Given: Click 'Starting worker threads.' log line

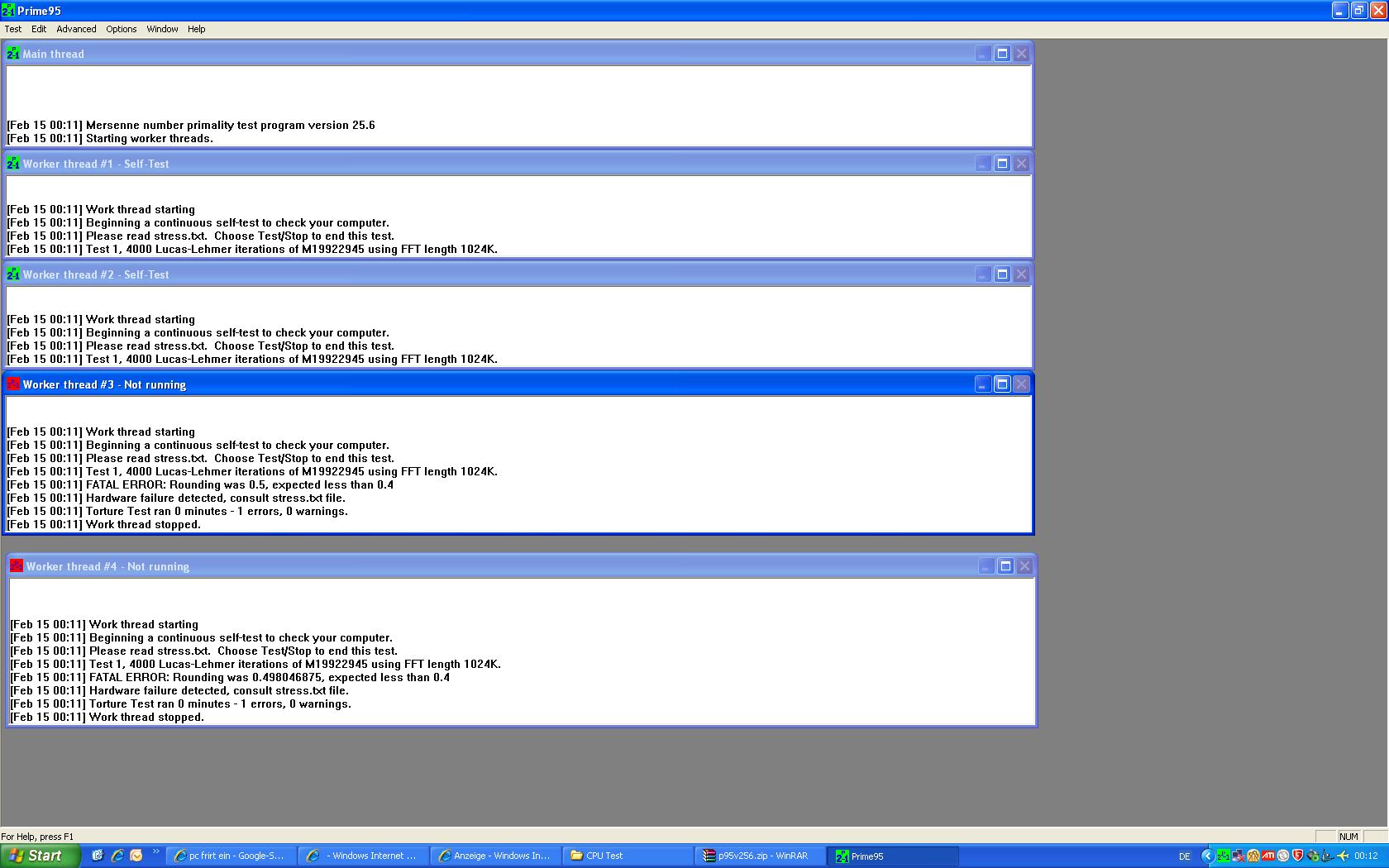Looking at the screenshot, I should pos(110,139).
